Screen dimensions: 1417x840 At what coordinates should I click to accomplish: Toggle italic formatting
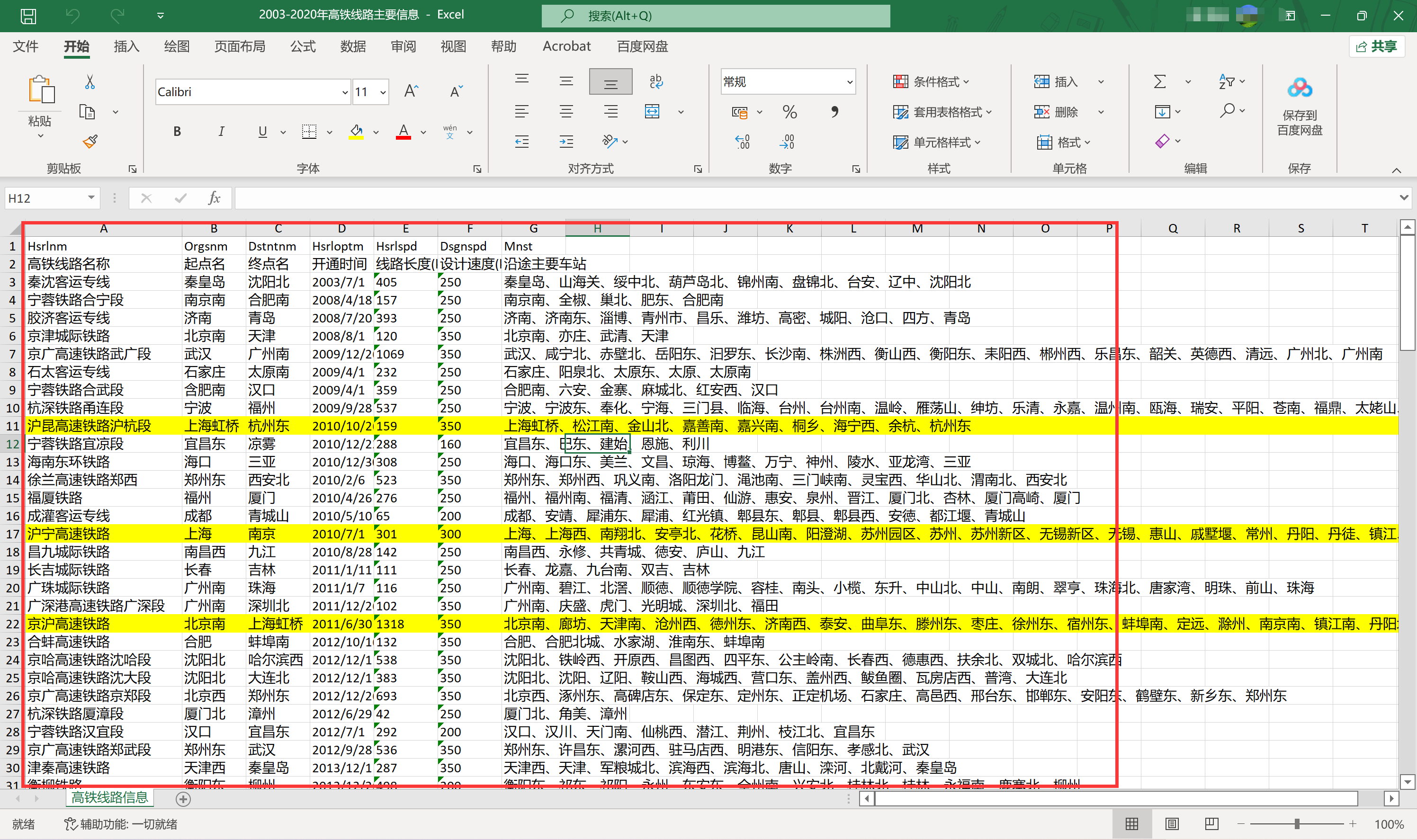221,131
